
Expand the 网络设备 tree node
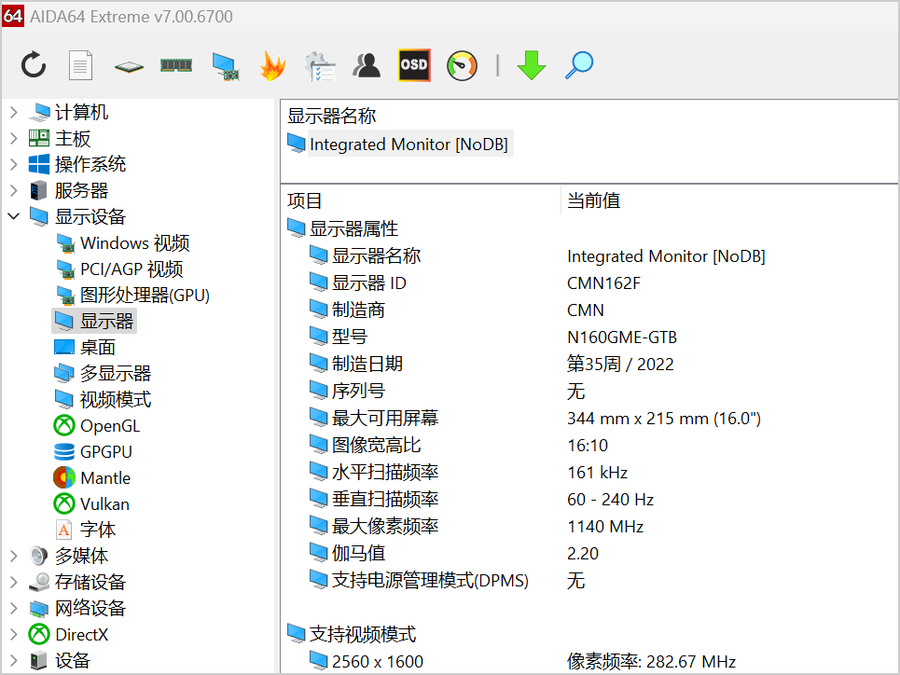(14, 608)
